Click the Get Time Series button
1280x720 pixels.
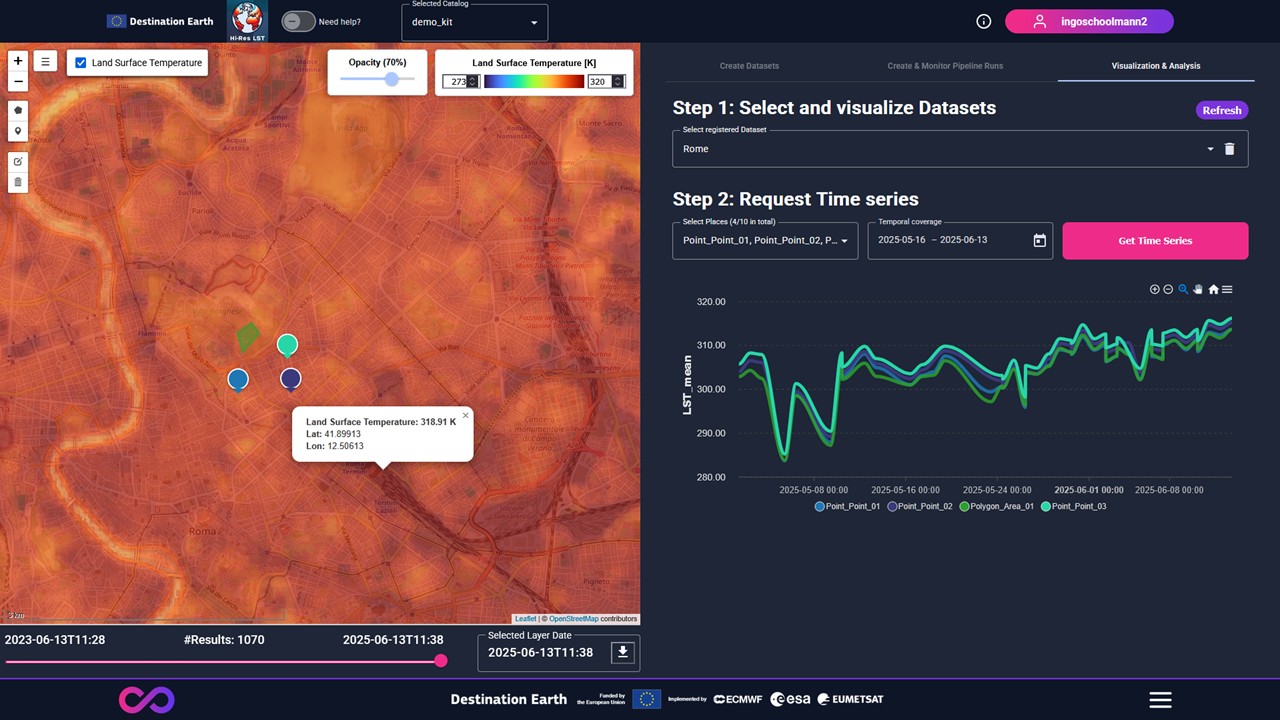point(1154,241)
